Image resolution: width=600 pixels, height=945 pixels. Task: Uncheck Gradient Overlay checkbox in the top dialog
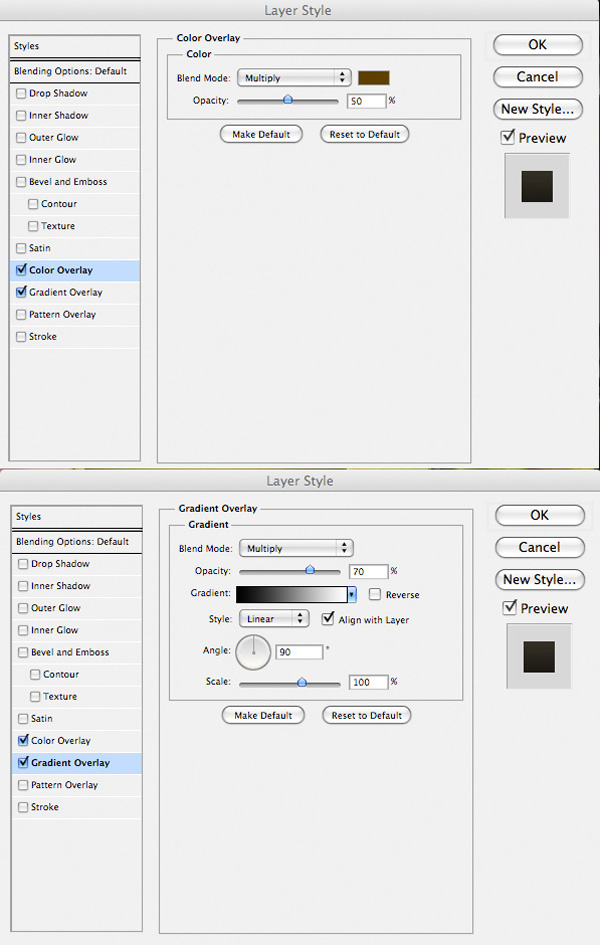(x=21, y=292)
